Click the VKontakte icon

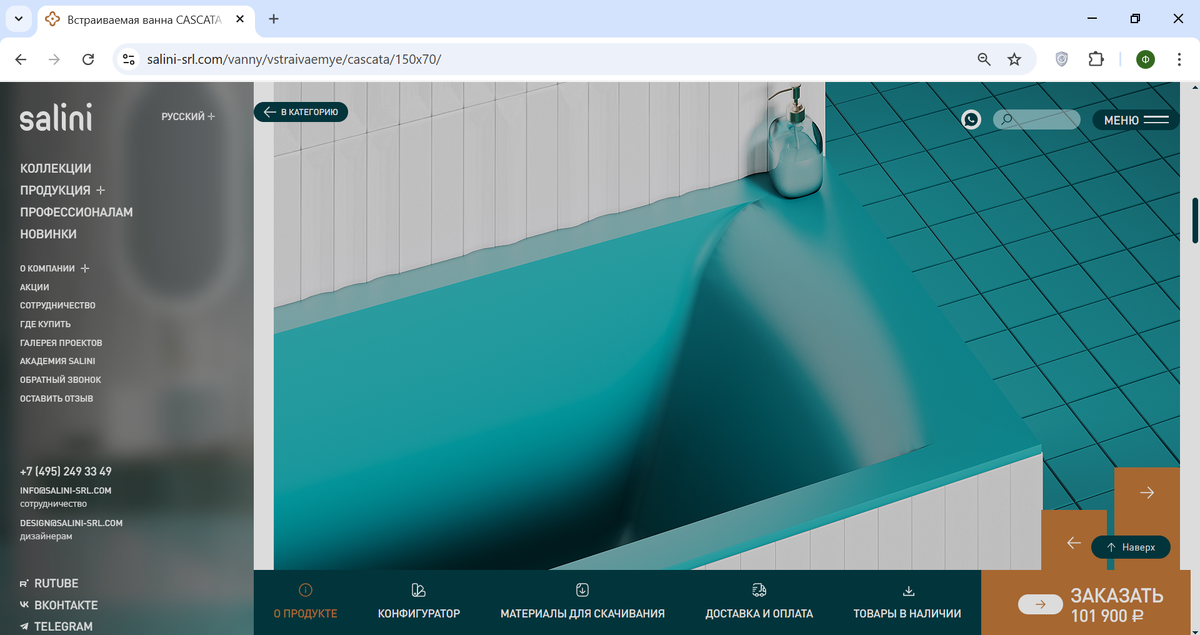point(24,605)
